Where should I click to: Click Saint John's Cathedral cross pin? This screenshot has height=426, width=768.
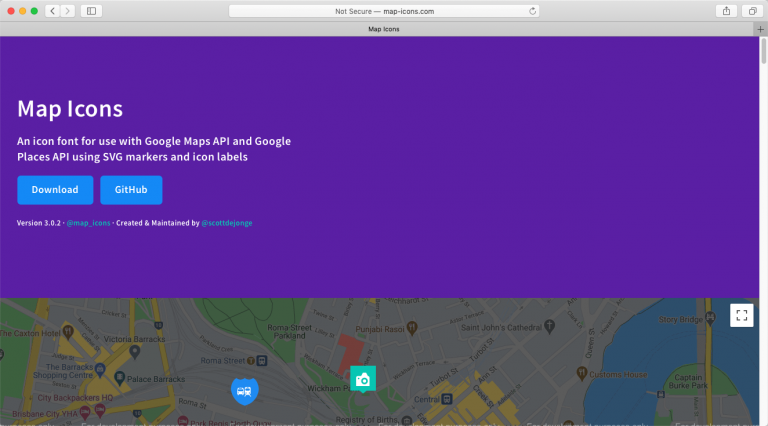tap(550, 326)
